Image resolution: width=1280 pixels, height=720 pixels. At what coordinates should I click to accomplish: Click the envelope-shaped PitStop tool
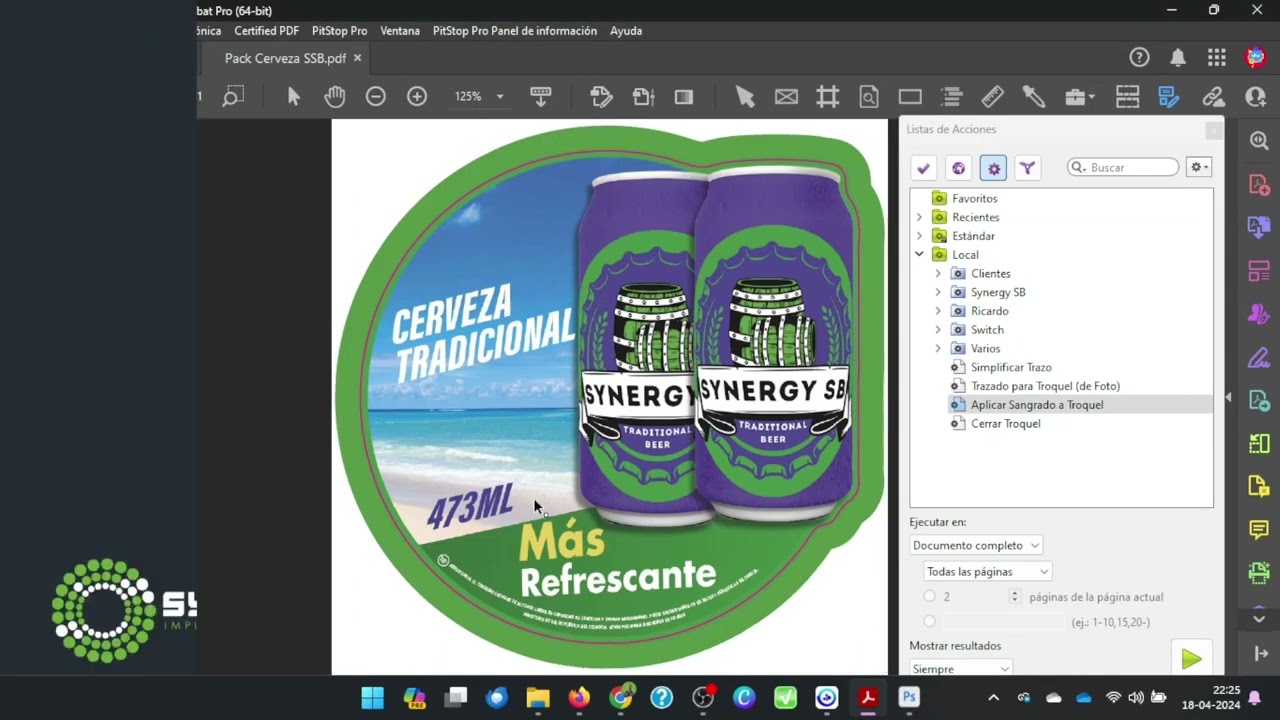click(786, 97)
